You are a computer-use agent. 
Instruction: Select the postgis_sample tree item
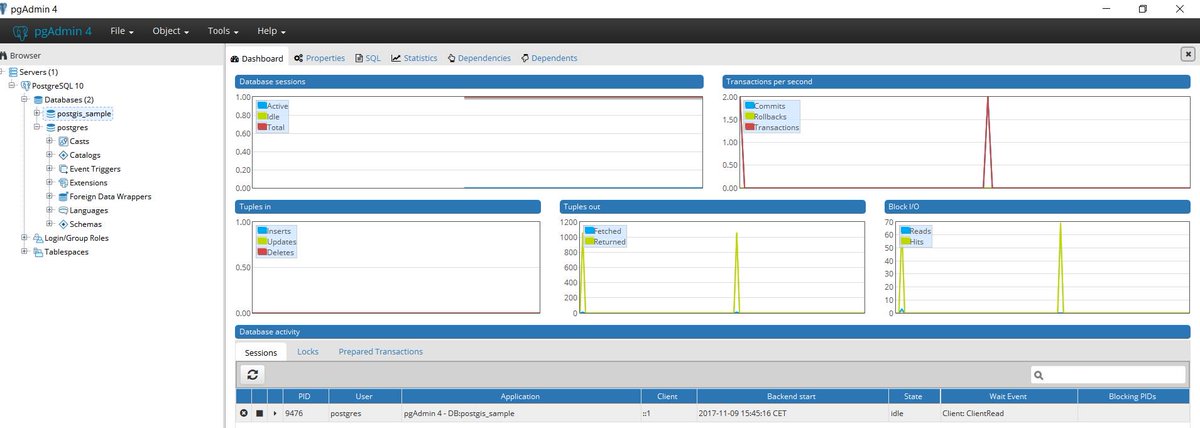[x=84, y=114]
